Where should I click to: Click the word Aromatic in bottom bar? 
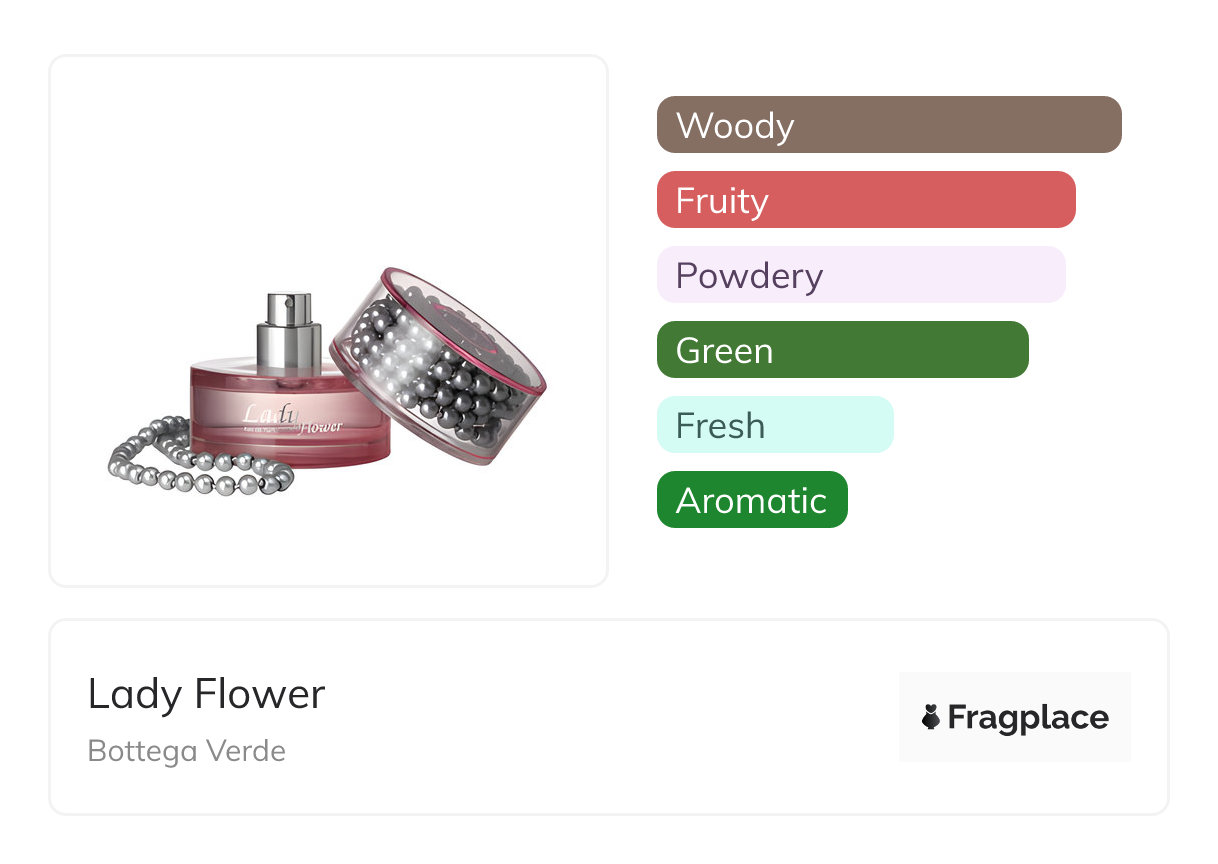(x=752, y=500)
